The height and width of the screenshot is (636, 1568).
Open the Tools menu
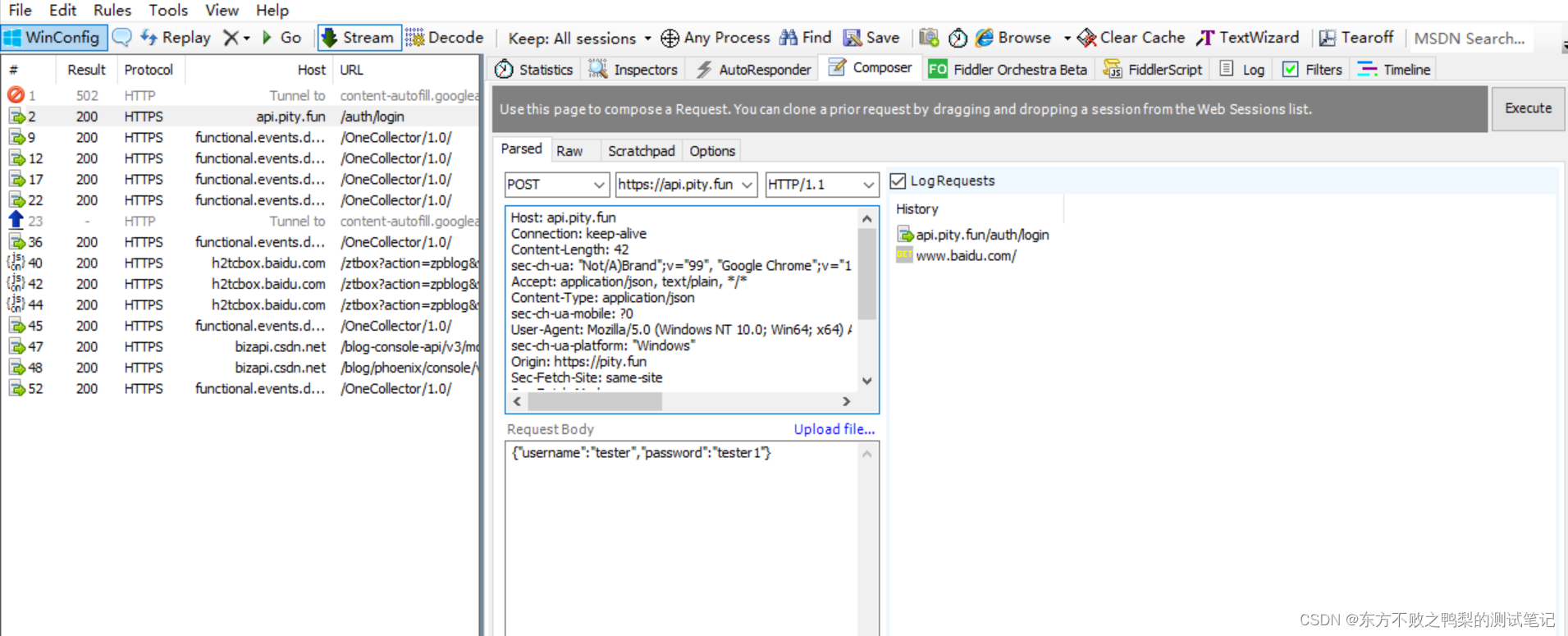tap(168, 10)
